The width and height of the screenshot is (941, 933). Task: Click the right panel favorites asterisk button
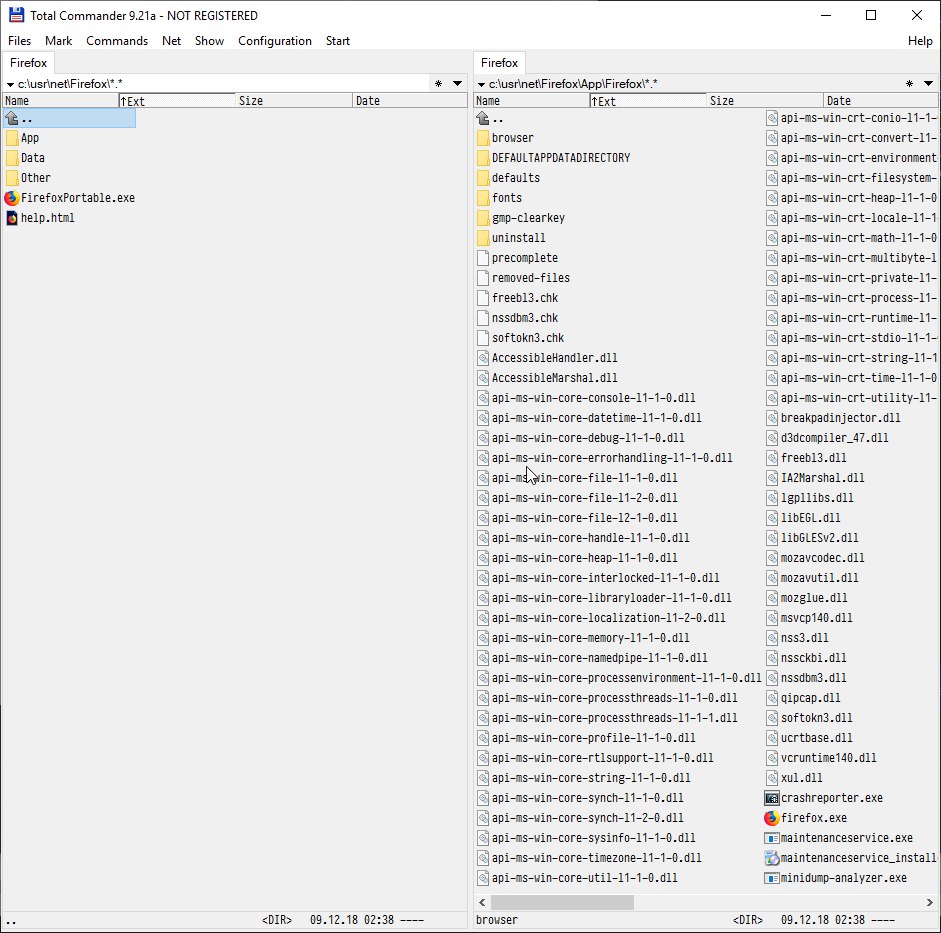[x=909, y=83]
